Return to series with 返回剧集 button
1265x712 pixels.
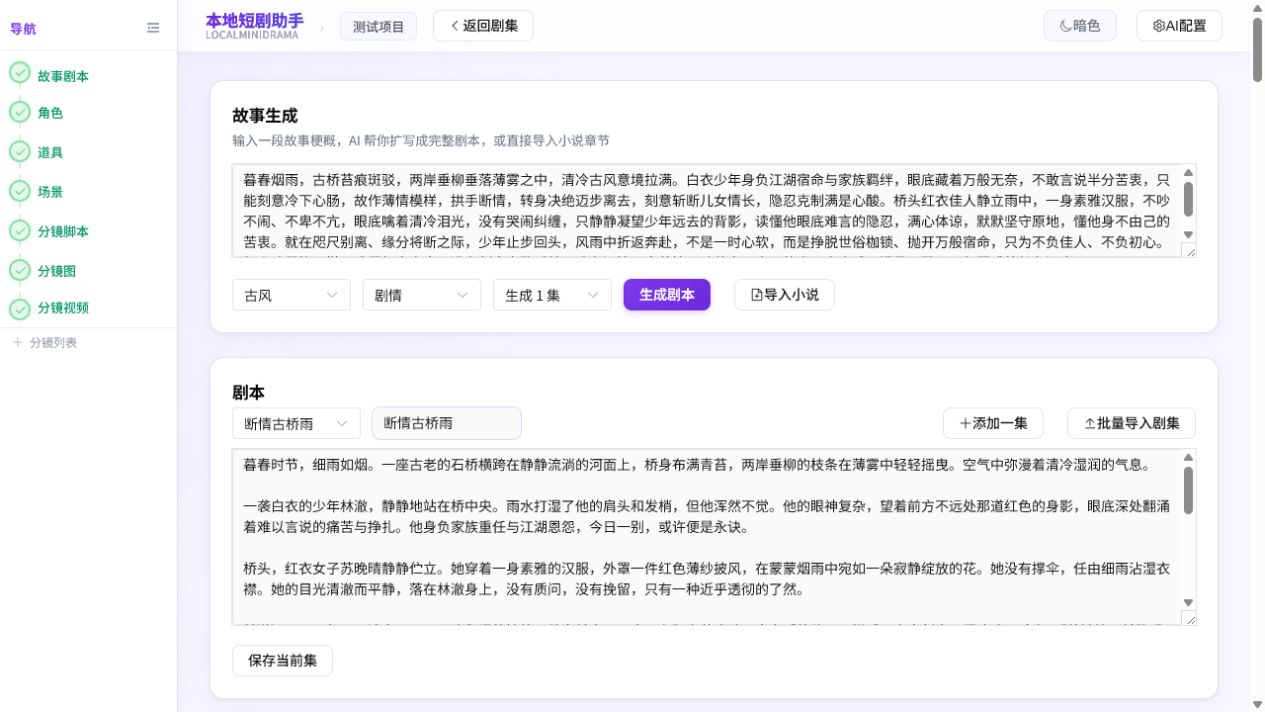tap(483, 26)
